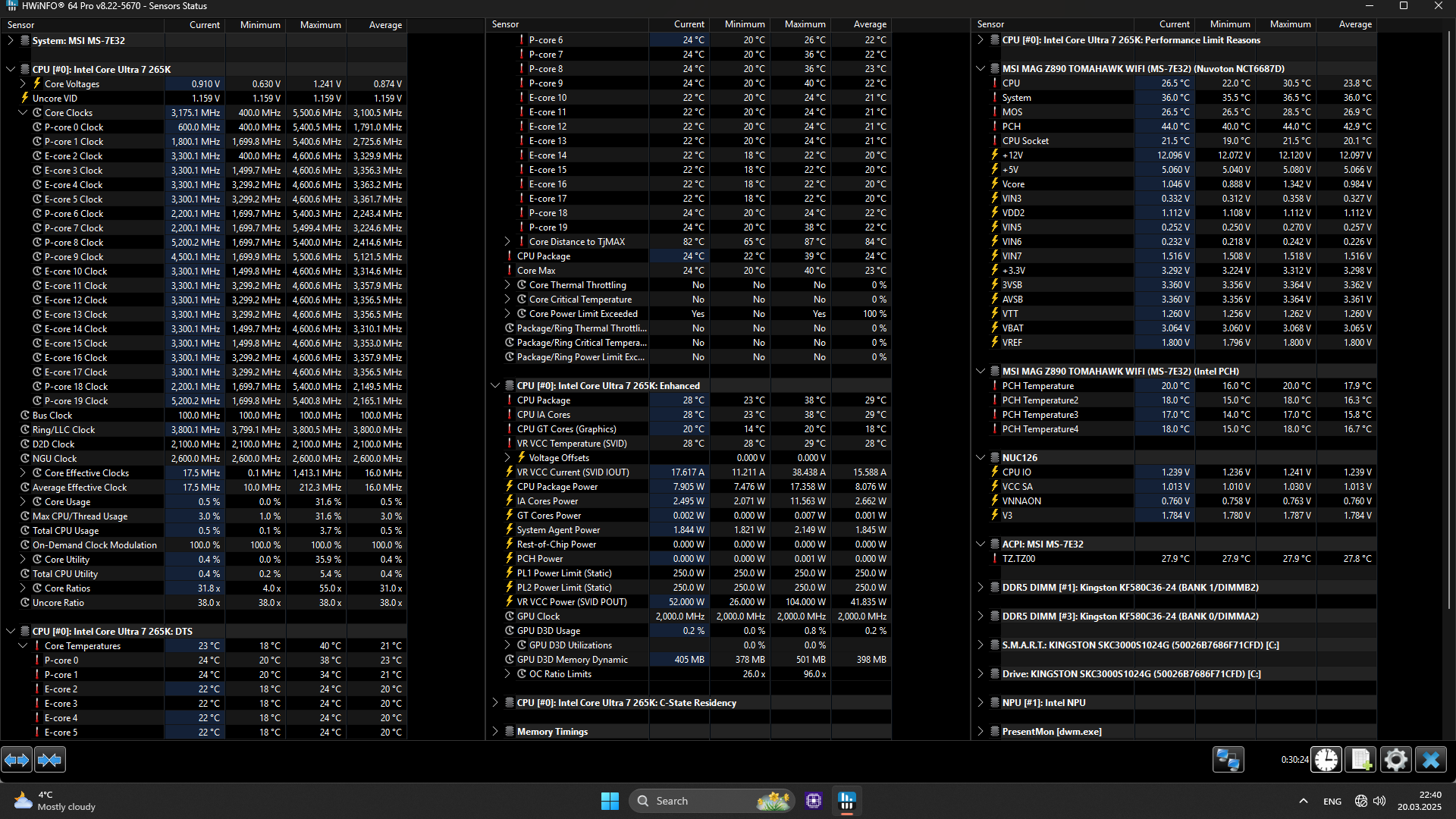Click the reset clock icon next to the timer
The width and height of the screenshot is (1456, 819).
click(1326, 760)
